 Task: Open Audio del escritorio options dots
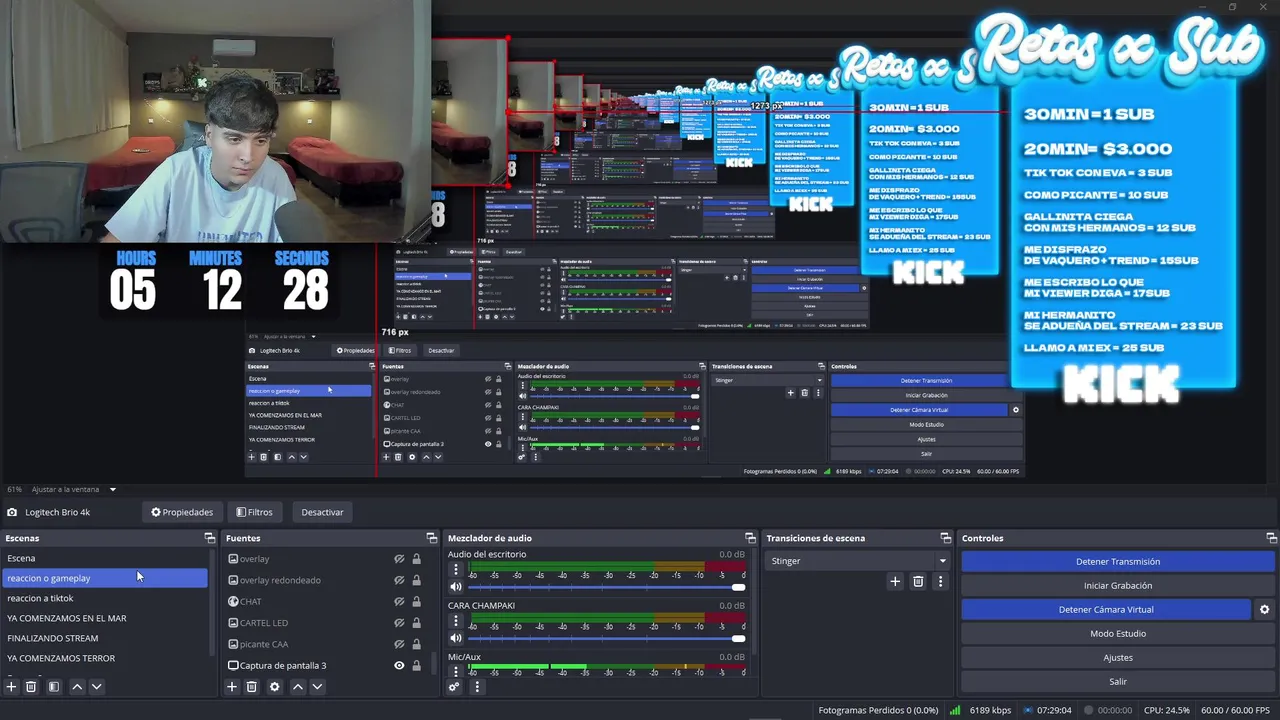(x=456, y=569)
